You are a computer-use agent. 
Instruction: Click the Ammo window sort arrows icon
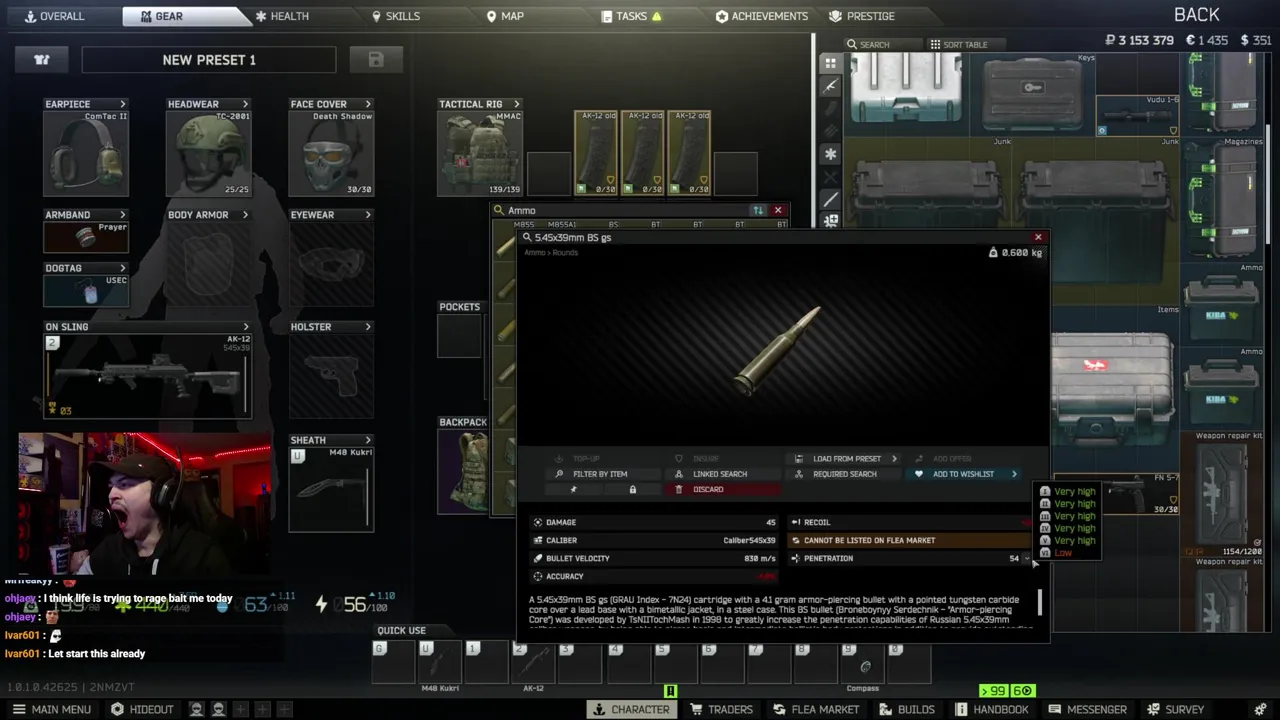coord(758,210)
